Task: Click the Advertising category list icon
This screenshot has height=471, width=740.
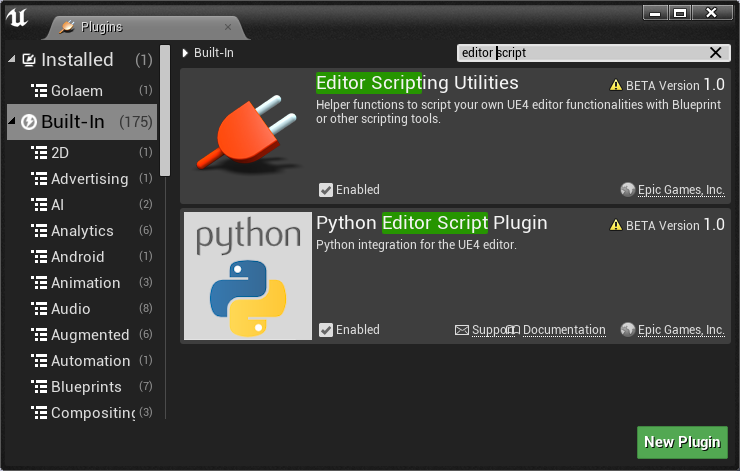Action: click(x=39, y=178)
